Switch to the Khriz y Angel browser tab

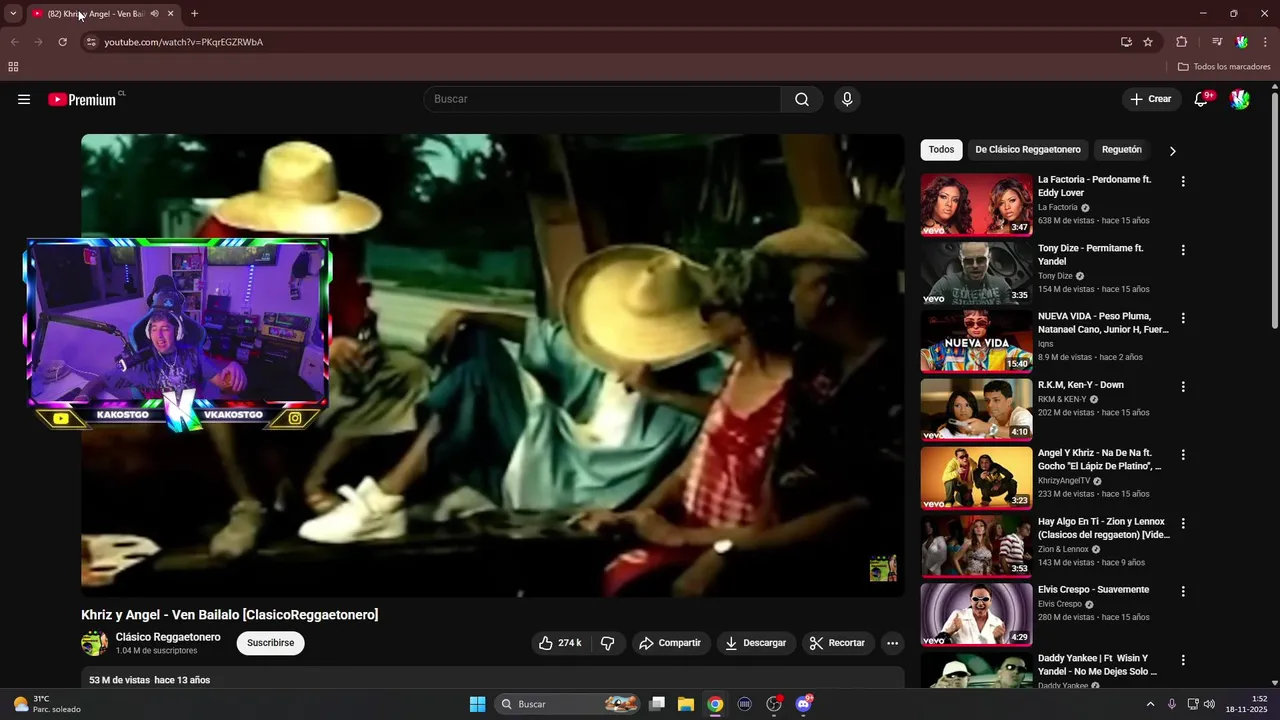[x=96, y=14]
